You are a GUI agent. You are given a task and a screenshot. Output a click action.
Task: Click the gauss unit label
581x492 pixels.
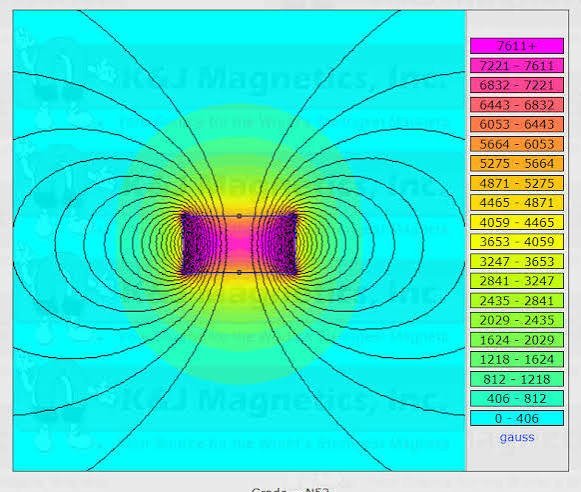pyautogui.click(x=517, y=438)
